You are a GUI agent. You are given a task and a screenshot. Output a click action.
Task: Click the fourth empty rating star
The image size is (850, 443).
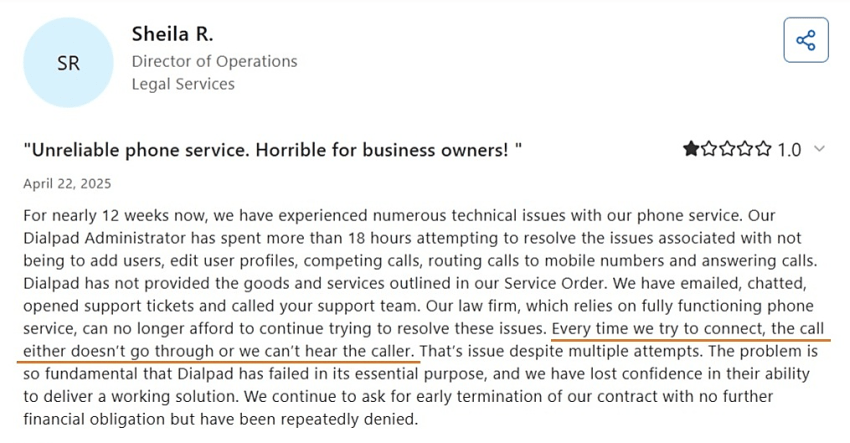(746, 150)
